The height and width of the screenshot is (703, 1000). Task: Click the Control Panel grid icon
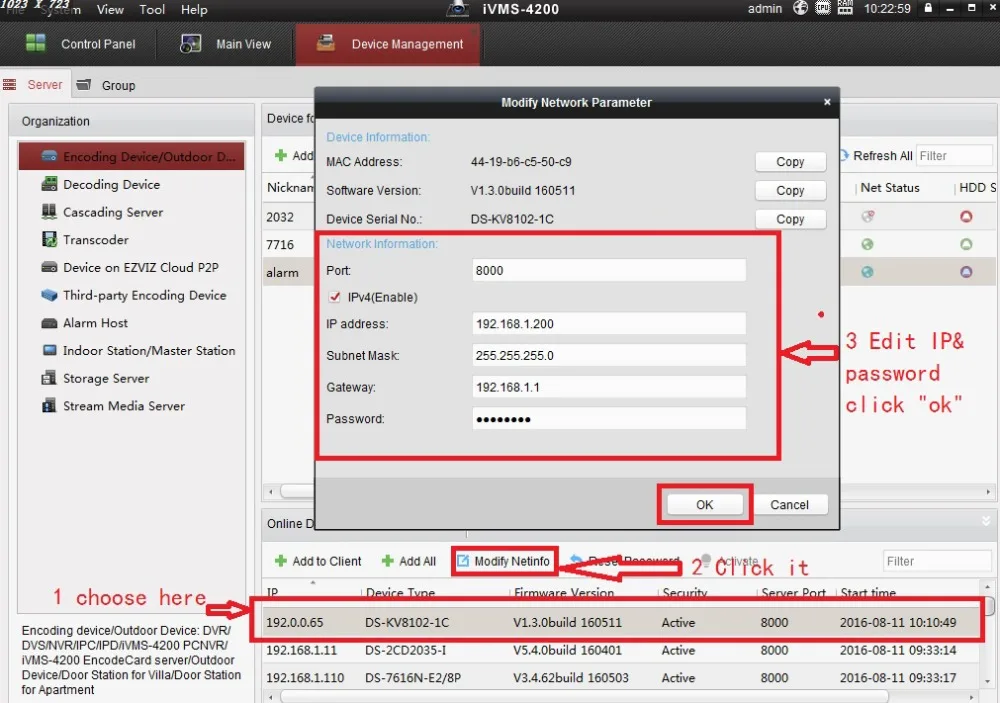click(36, 43)
